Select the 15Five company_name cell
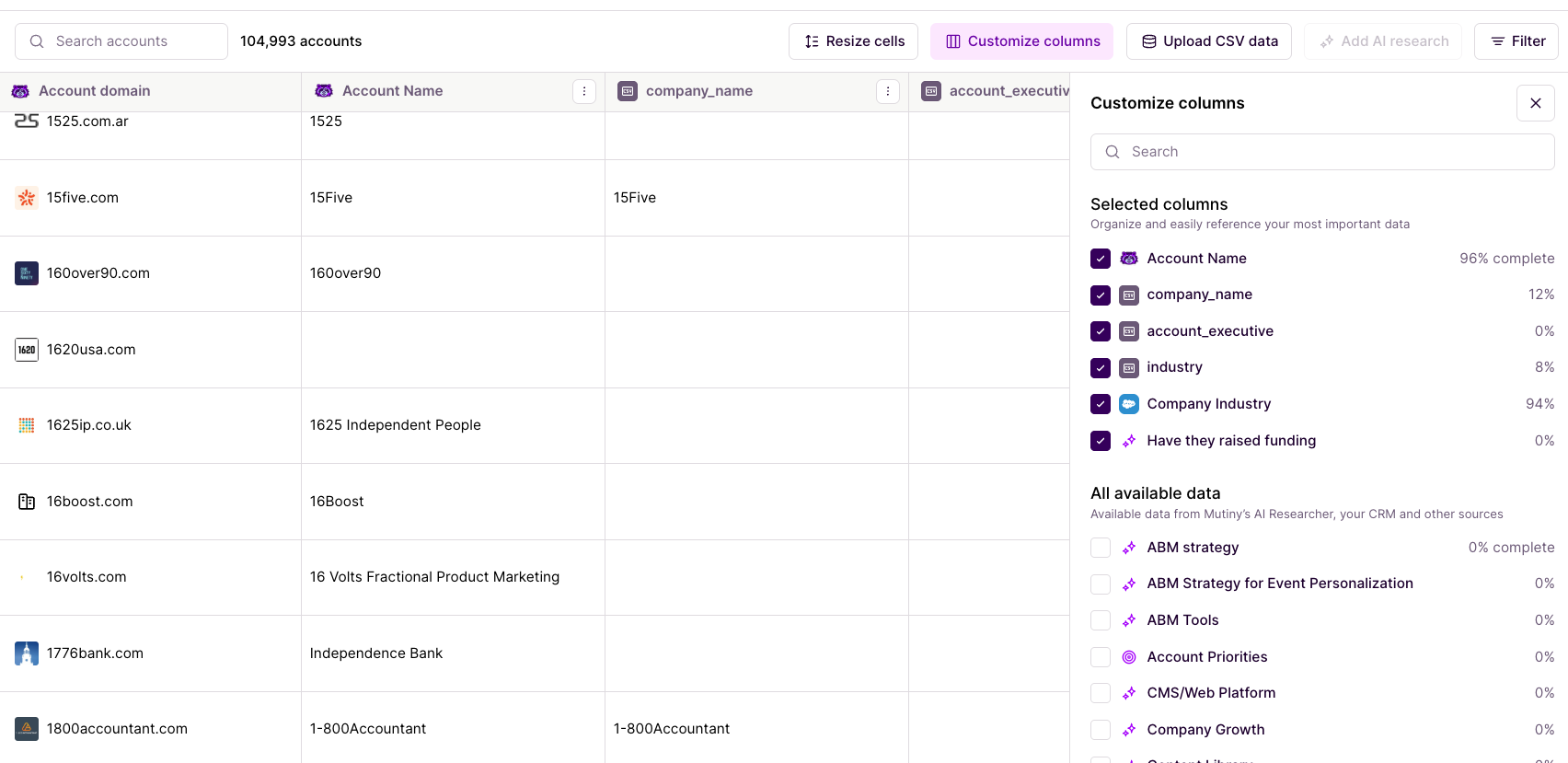Viewport: 1568px width, 763px height. (757, 198)
